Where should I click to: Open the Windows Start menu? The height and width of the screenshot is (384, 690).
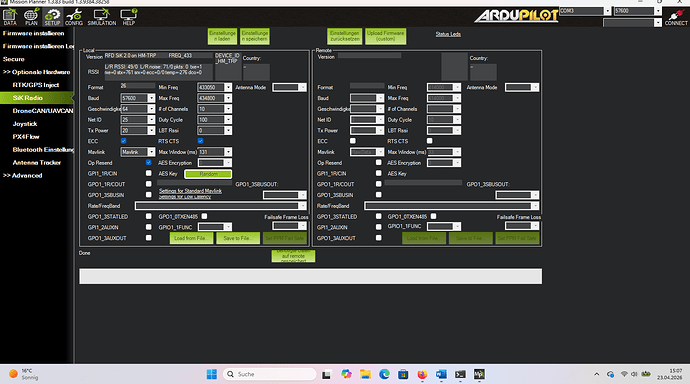[x=212, y=374]
